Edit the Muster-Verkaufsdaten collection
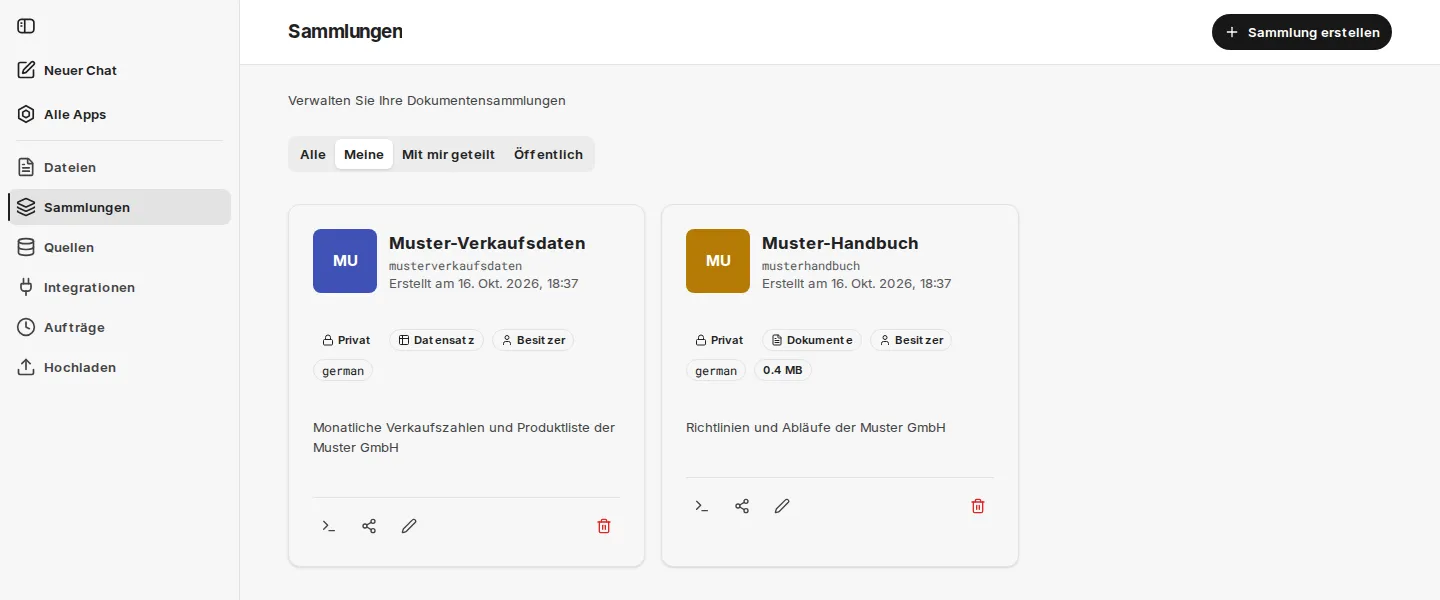 (x=409, y=526)
